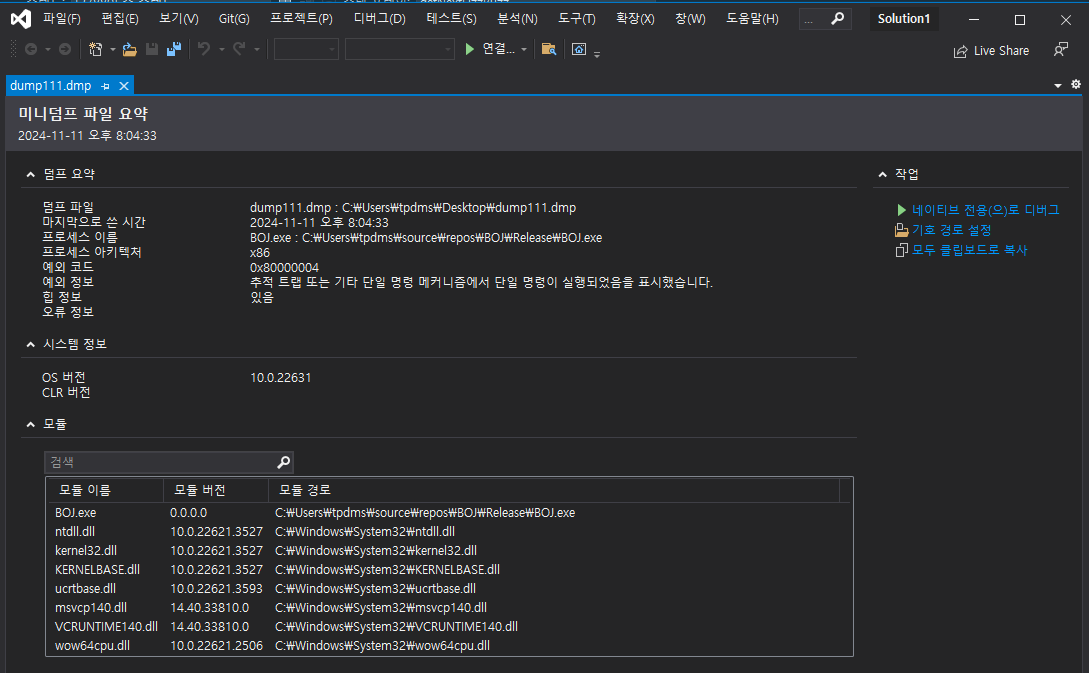This screenshot has width=1089, height=673.
Task: Open the 창(W) menu
Action: (690, 19)
